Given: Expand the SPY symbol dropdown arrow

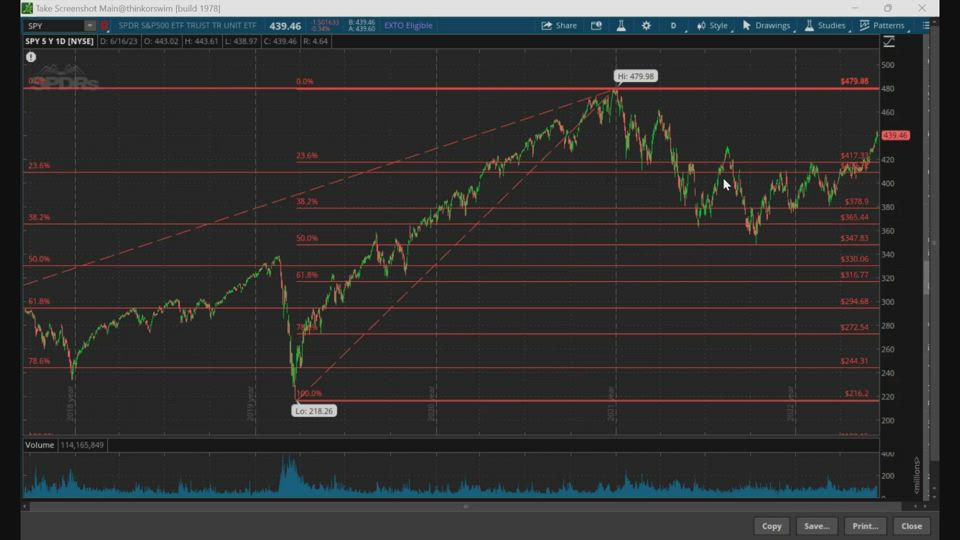Looking at the screenshot, I should [x=89, y=25].
